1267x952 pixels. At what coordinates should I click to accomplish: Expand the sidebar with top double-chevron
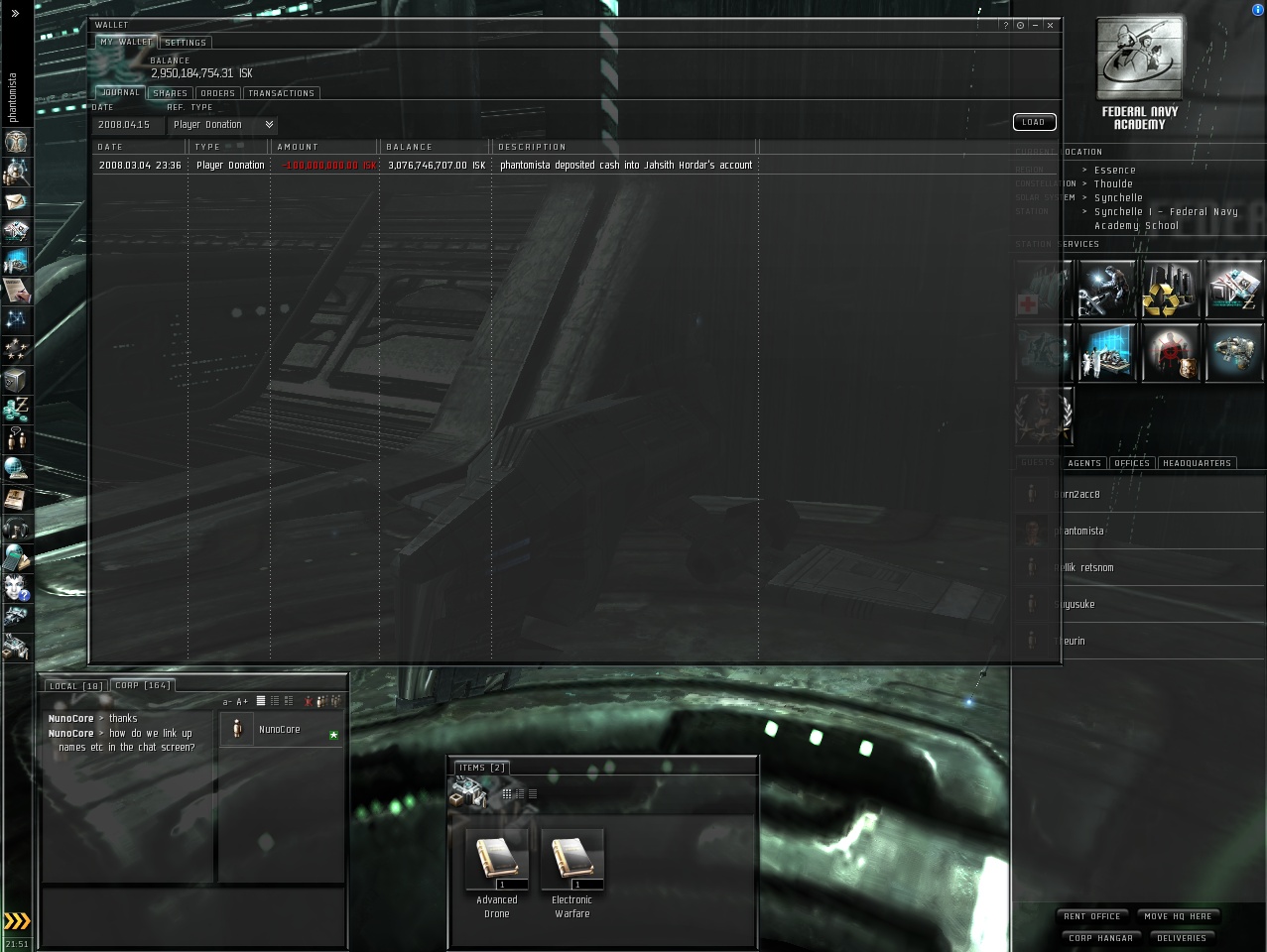(15, 13)
